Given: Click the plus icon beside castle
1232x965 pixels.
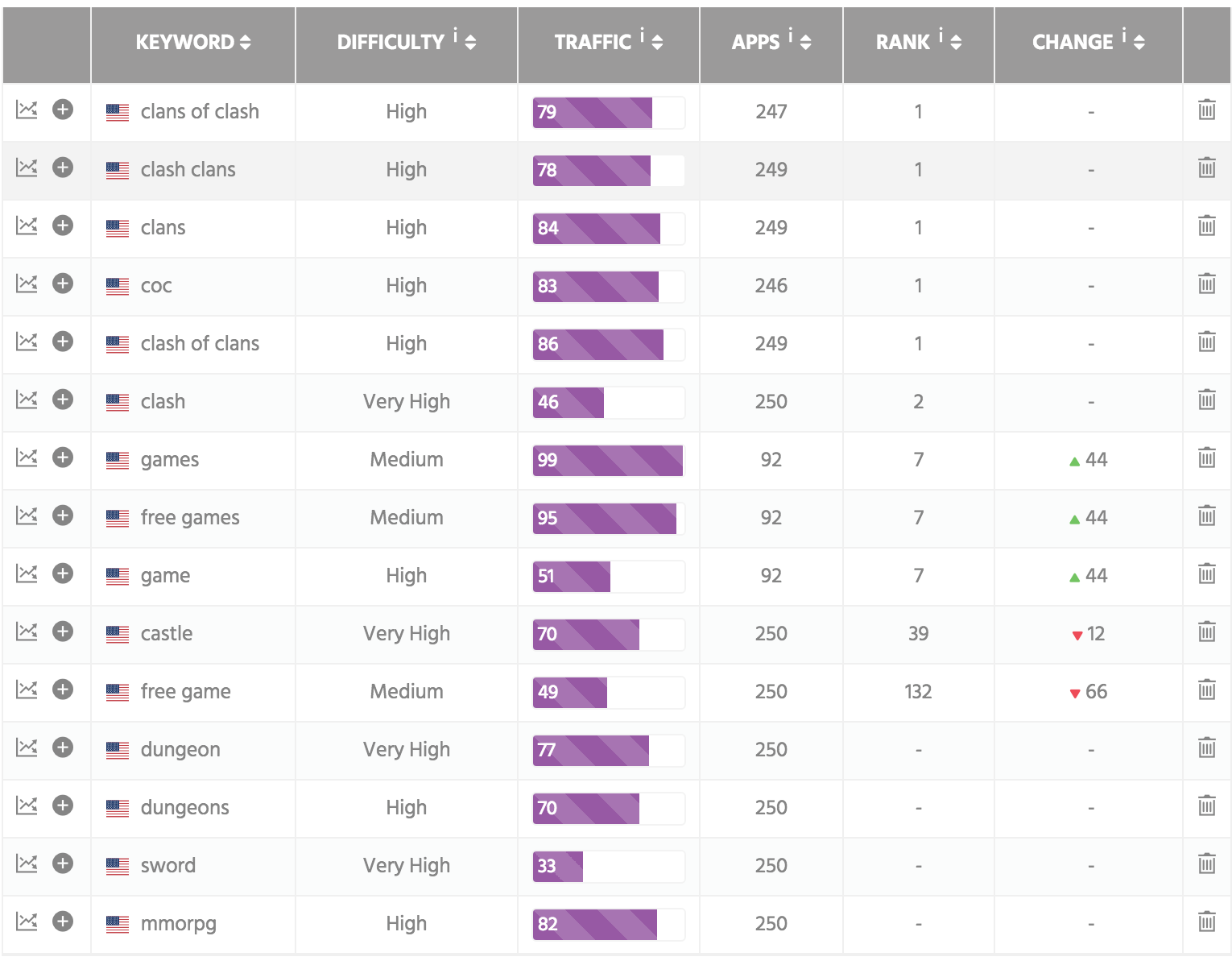Looking at the screenshot, I should pyautogui.click(x=63, y=632).
